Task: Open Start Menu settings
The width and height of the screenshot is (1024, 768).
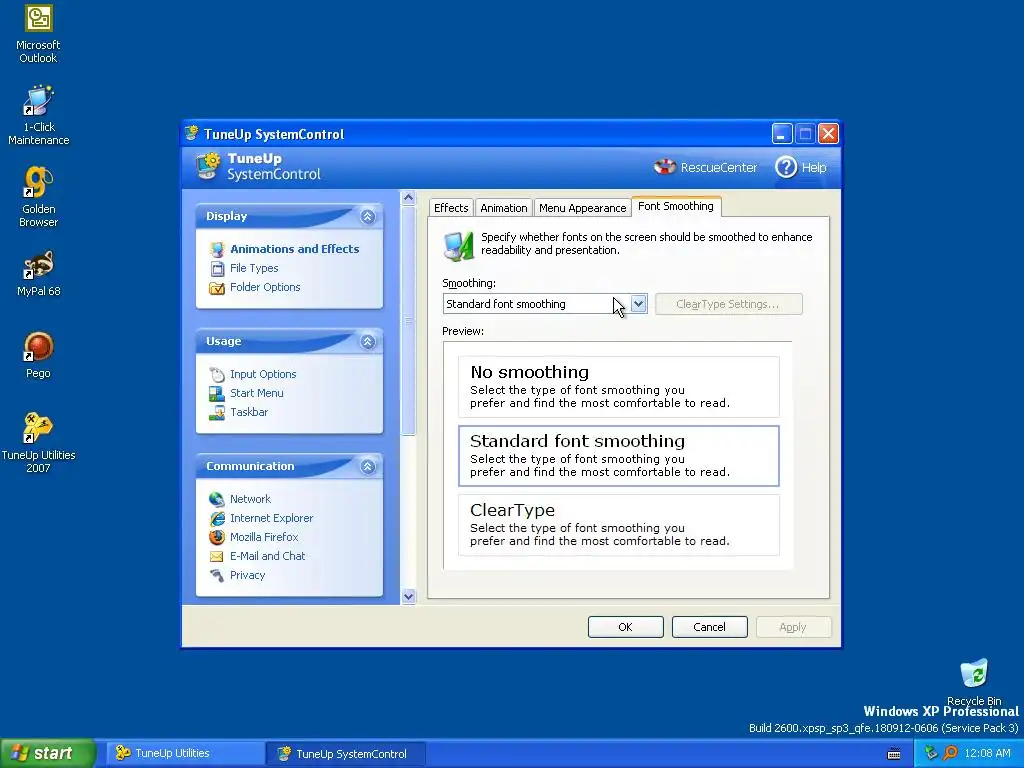Action: 257,393
